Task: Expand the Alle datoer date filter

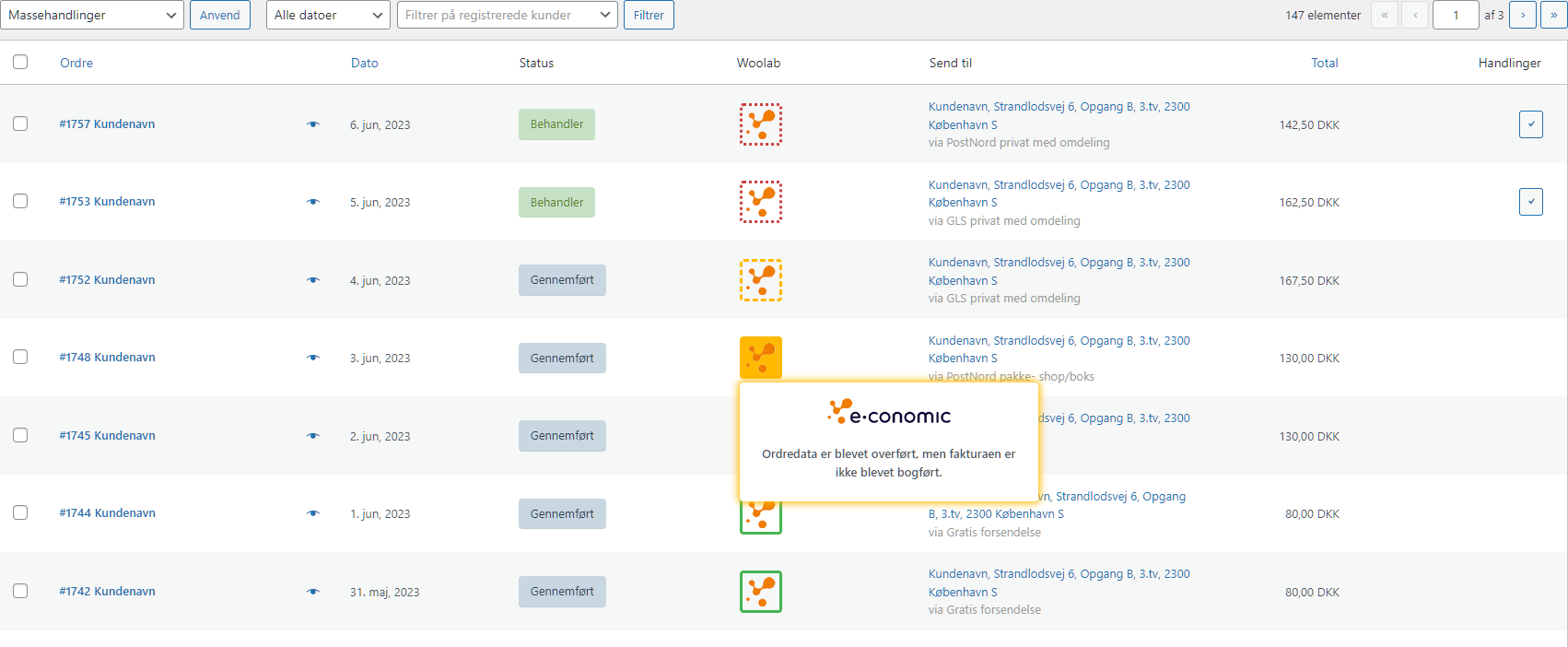Action: click(x=328, y=15)
